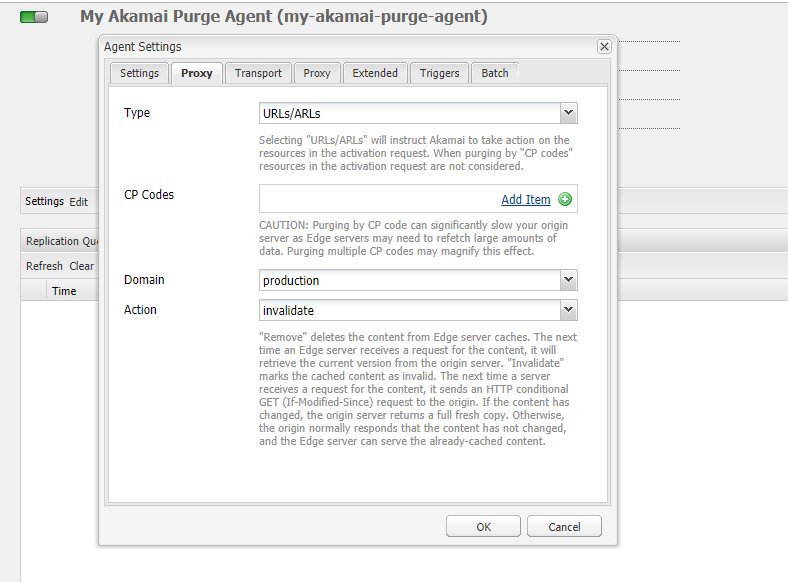The height and width of the screenshot is (582, 788).
Task: Select the active bold Proxy tab
Action: 196,73
